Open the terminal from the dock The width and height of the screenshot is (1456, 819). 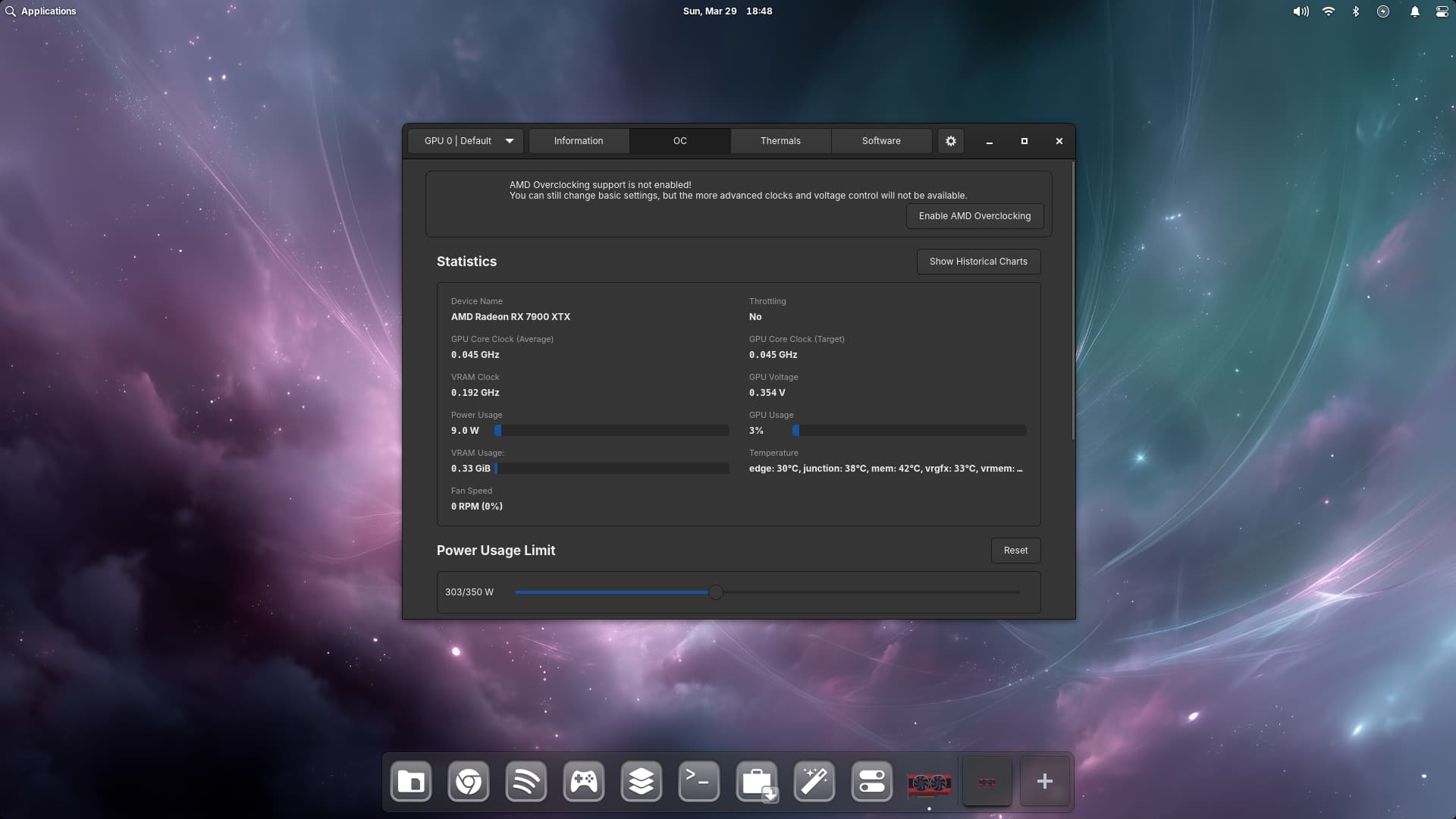[698, 781]
